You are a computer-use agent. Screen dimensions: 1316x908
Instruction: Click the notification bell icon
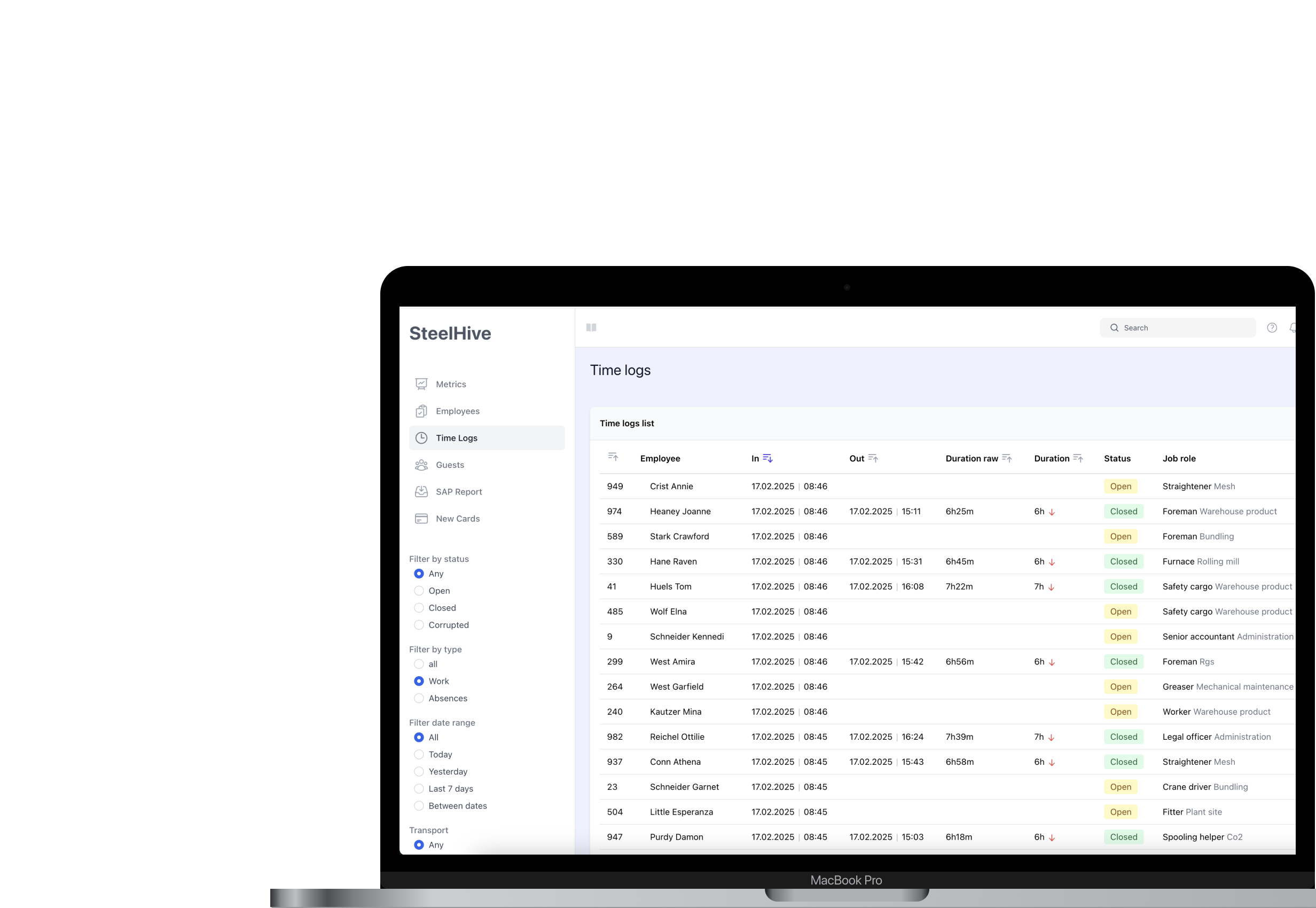[1291, 328]
